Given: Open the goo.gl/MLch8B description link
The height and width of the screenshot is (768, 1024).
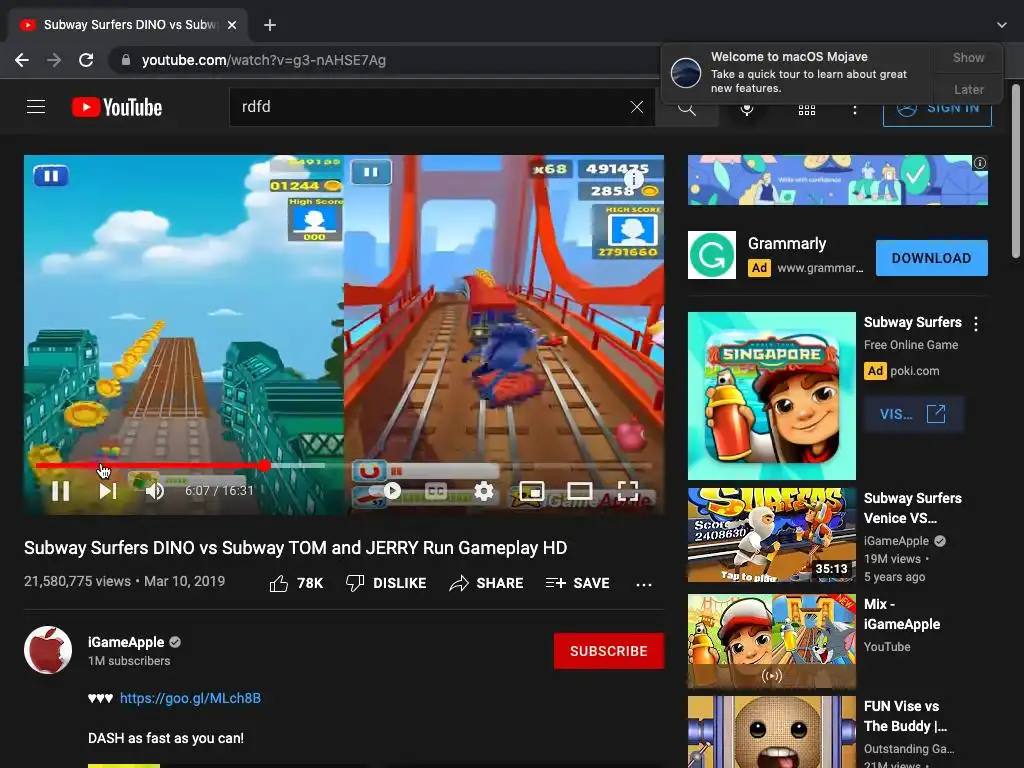Looking at the screenshot, I should [x=190, y=698].
